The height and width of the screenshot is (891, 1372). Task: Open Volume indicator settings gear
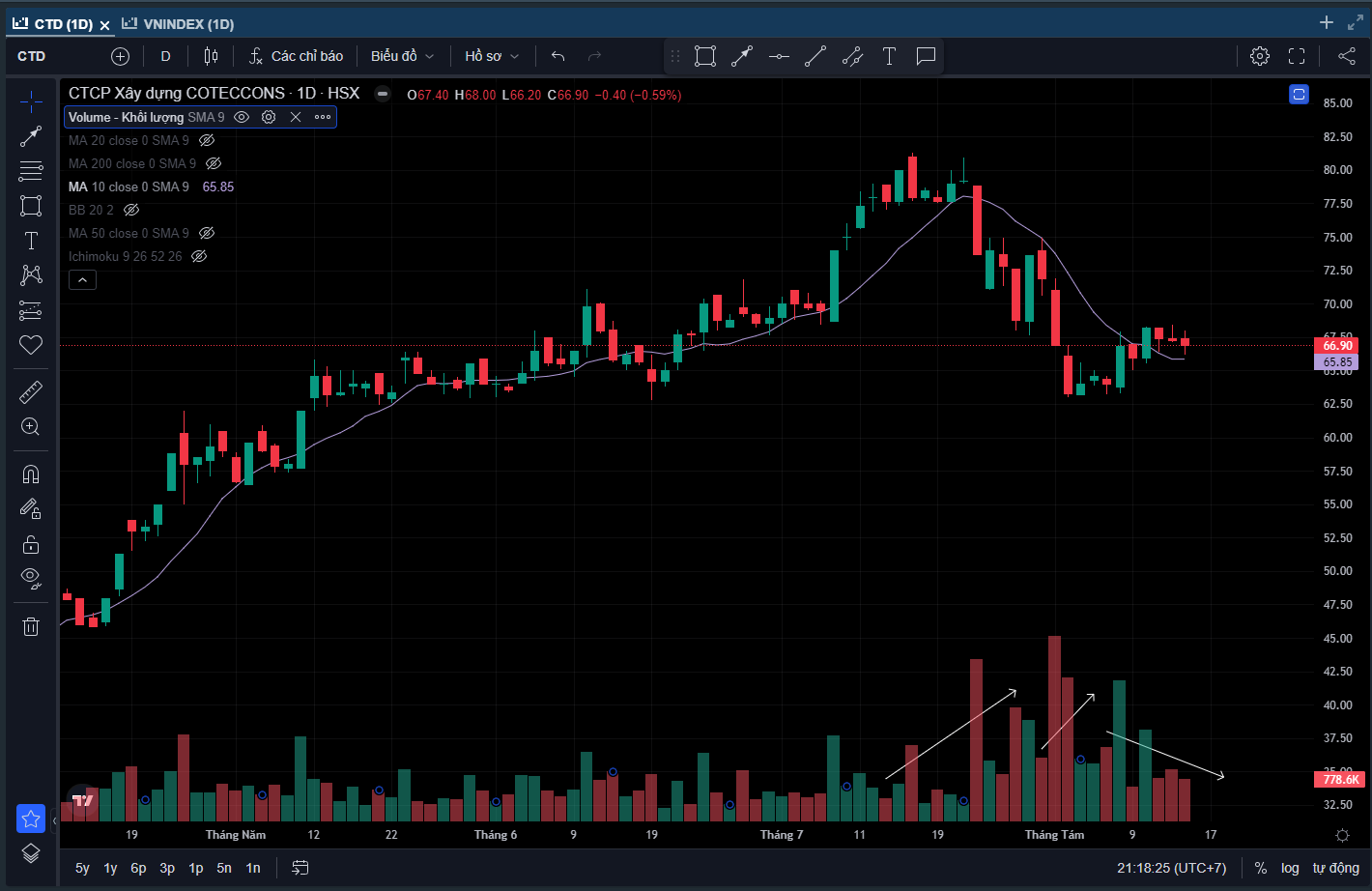tap(269, 117)
